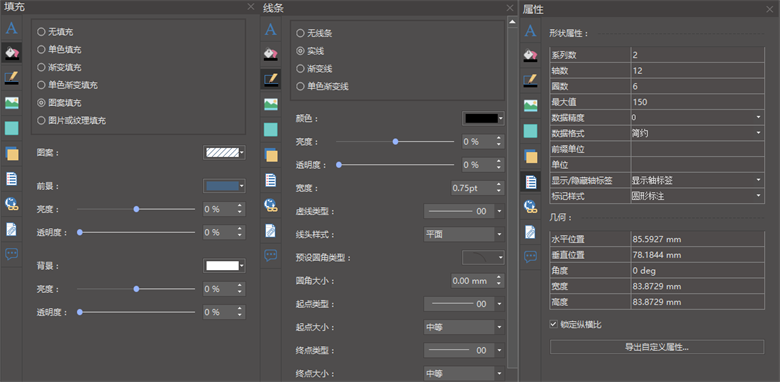The height and width of the screenshot is (382, 780).
Task: Click 最大值 value 150 cell
Action: tap(697, 101)
